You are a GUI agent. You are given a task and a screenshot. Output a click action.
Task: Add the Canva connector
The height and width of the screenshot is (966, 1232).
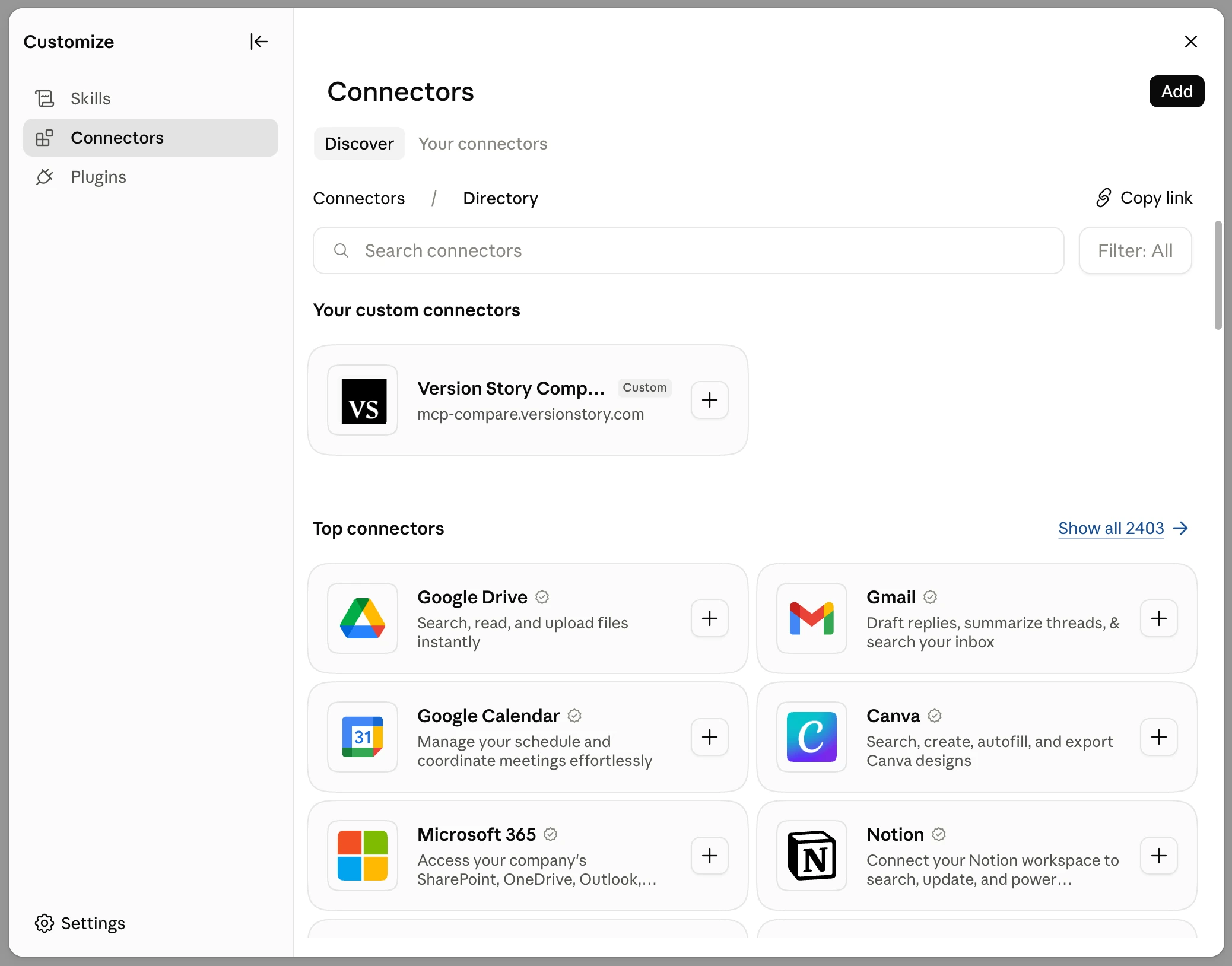[x=1159, y=737]
